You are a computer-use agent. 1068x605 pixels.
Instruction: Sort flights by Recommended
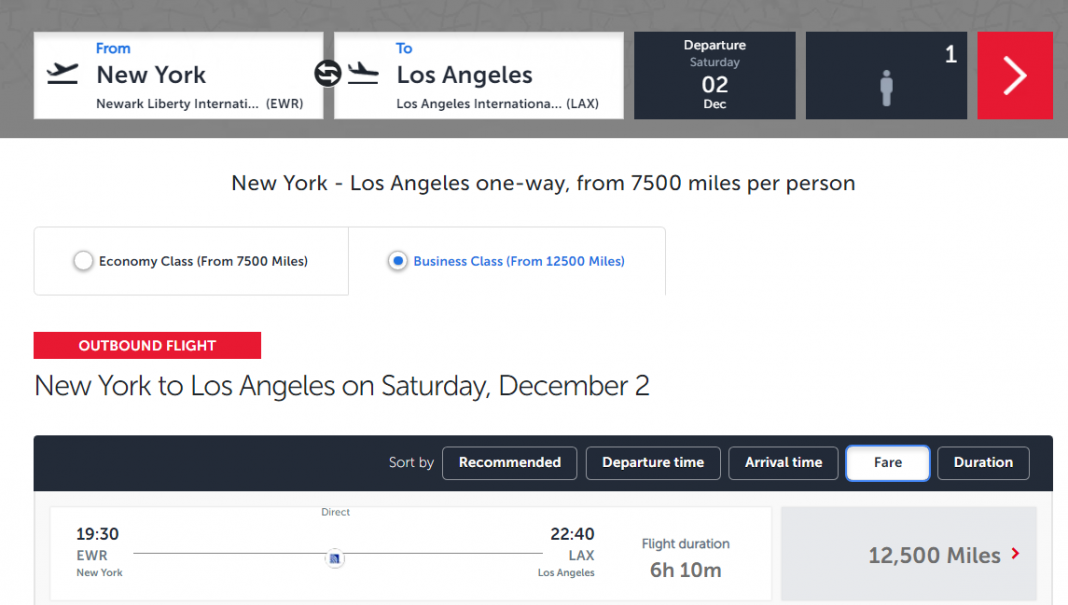click(509, 462)
